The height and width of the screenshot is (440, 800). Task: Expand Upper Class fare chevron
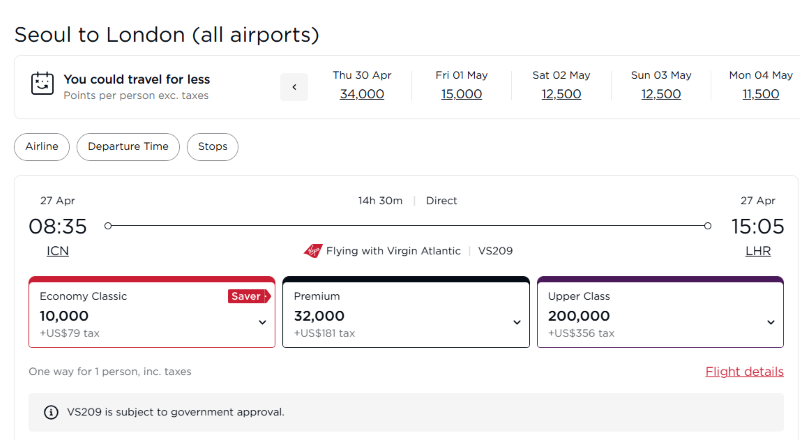771,322
